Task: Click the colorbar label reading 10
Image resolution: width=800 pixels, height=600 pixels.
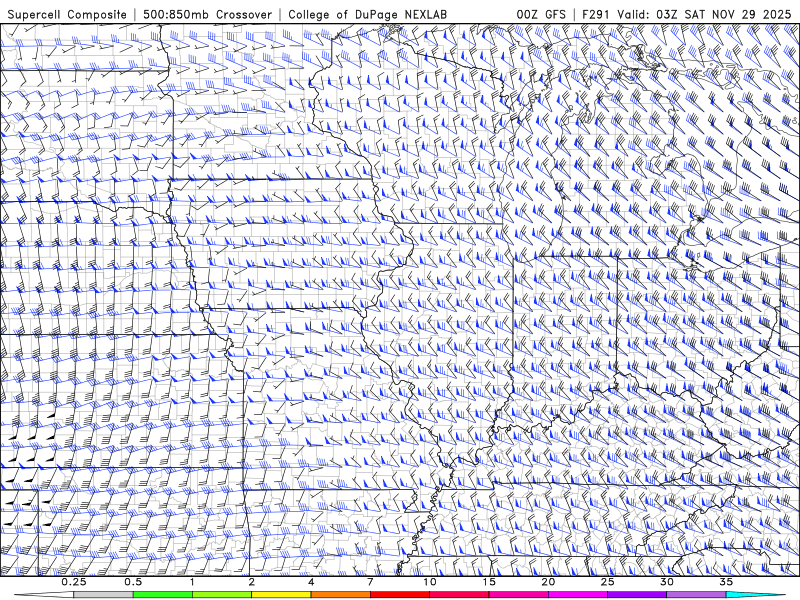Action: [430, 582]
